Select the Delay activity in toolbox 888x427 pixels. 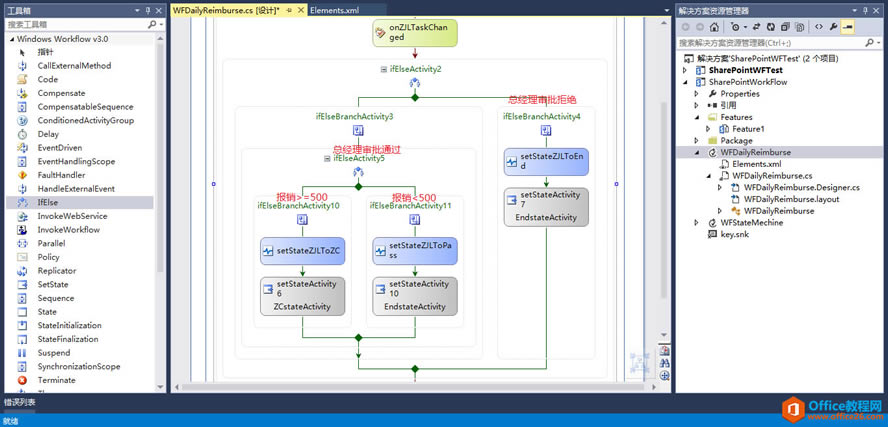coord(47,134)
